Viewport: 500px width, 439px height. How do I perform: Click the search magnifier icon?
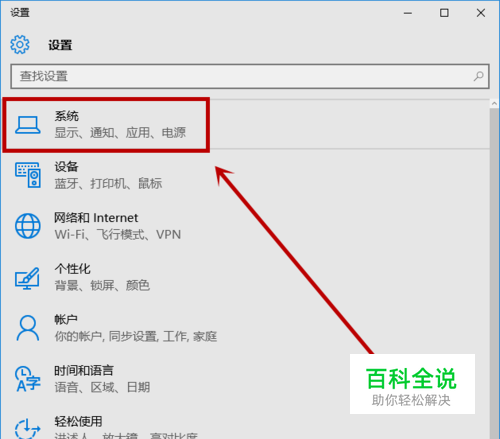(x=478, y=76)
